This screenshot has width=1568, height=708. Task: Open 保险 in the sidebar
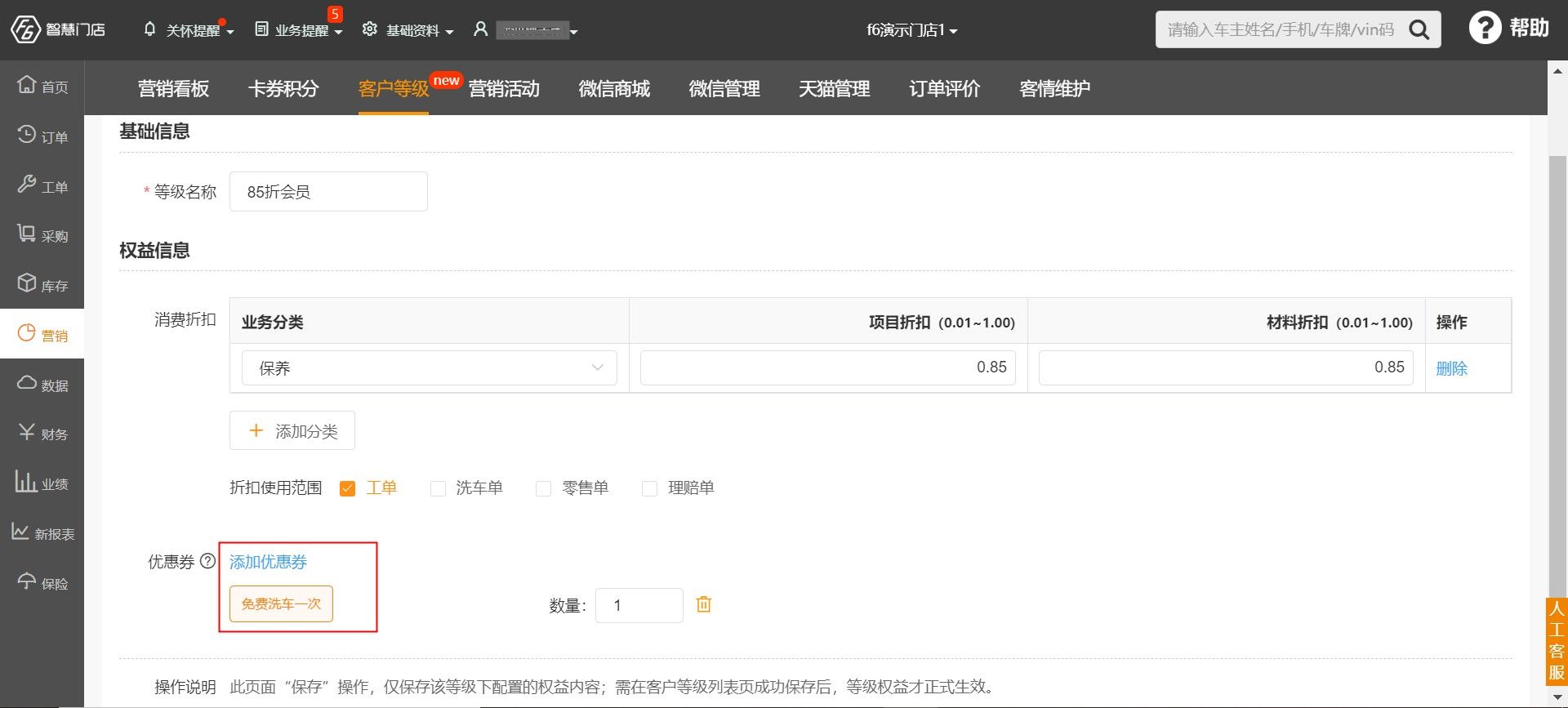click(x=42, y=582)
